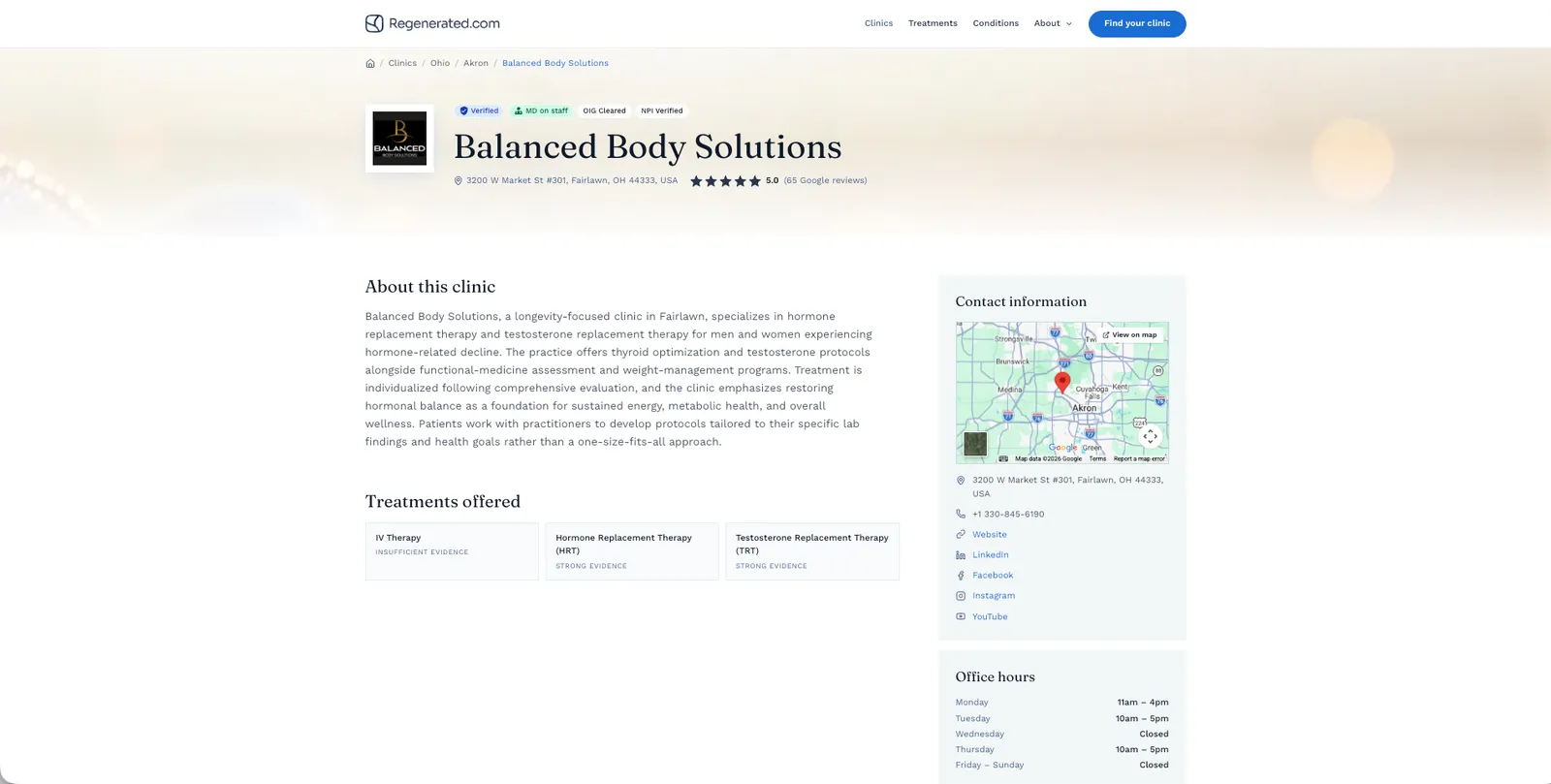Screen dimensions: 1551x784
Task: Open the Testosterone Replacement Therapy card
Action: click(812, 550)
